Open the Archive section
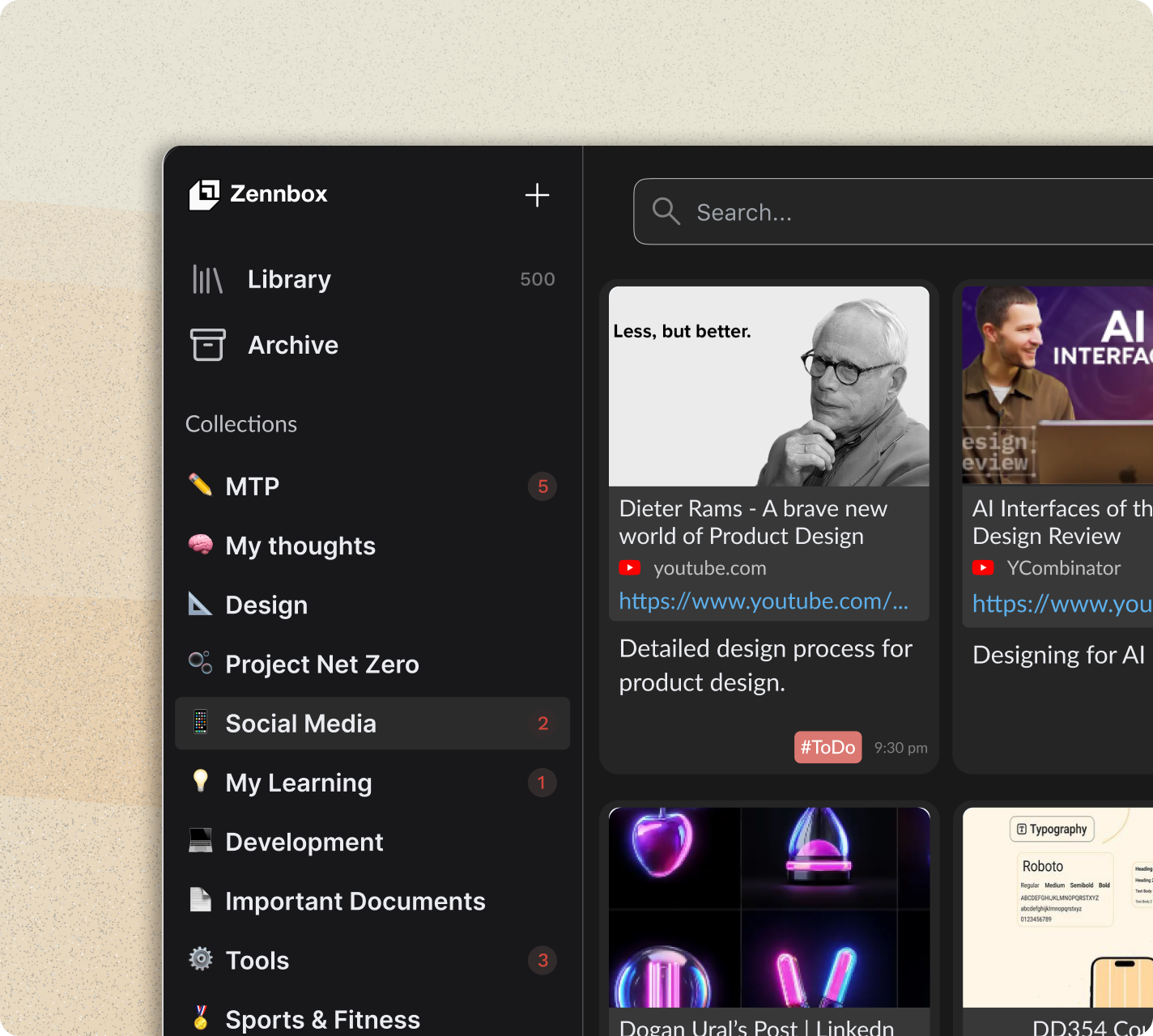The image size is (1153, 1036). pyautogui.click(x=372, y=345)
